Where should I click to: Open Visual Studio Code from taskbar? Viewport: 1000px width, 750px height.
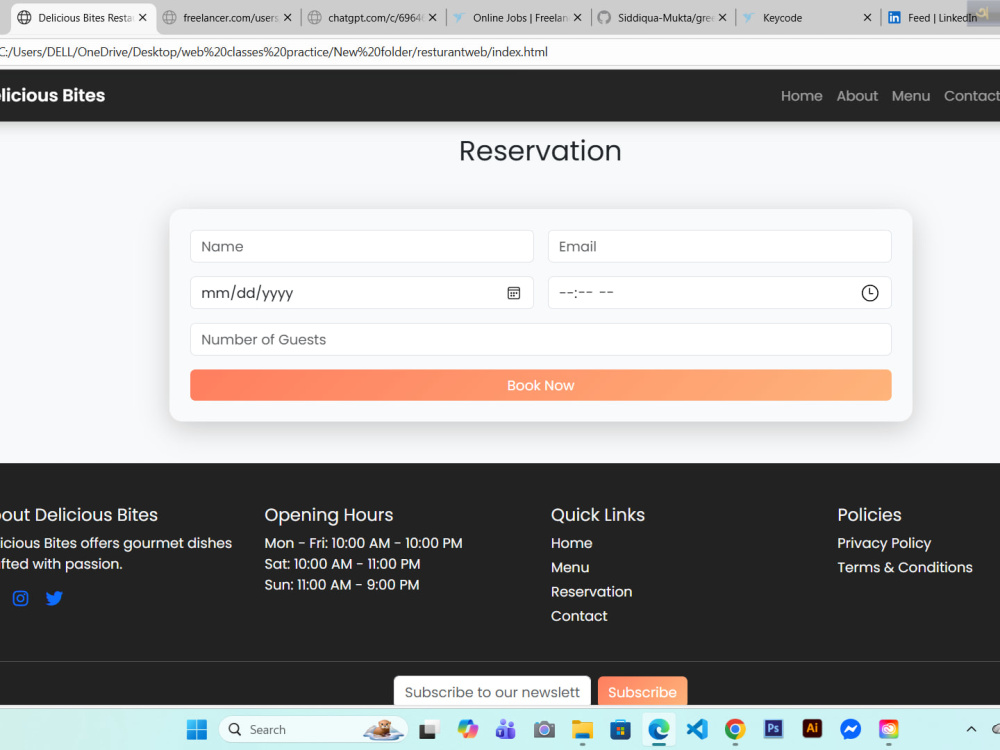697,729
